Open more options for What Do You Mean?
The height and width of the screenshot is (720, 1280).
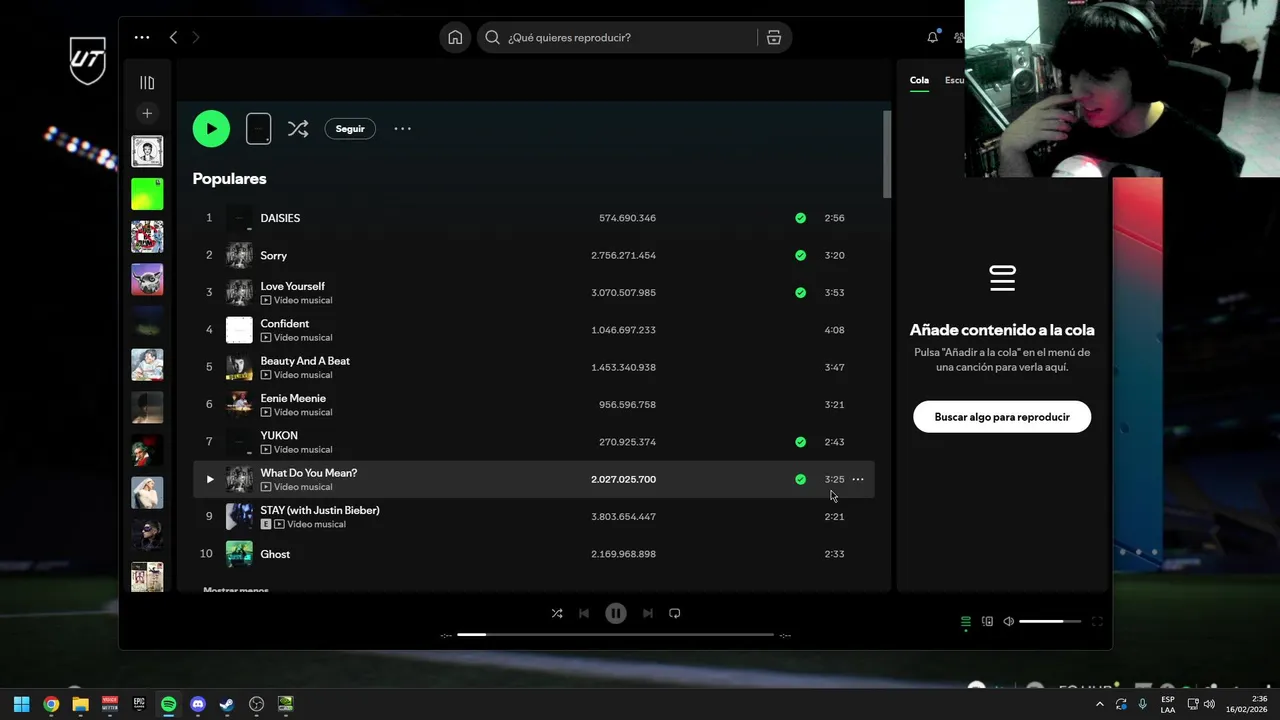click(858, 479)
